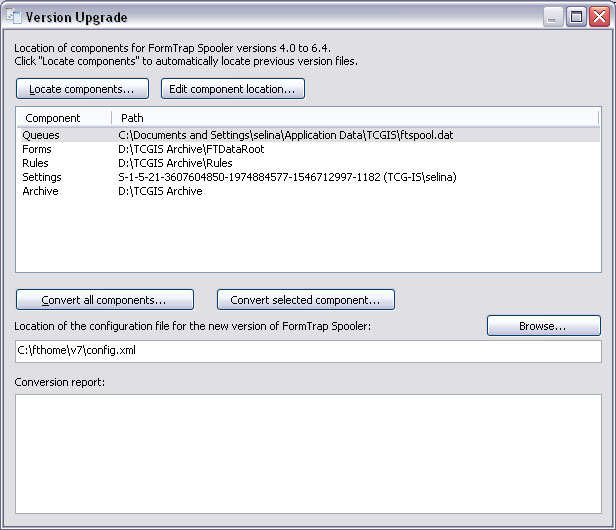The height and width of the screenshot is (530, 616).
Task: Select the Archive component row
Action: pos(40,191)
